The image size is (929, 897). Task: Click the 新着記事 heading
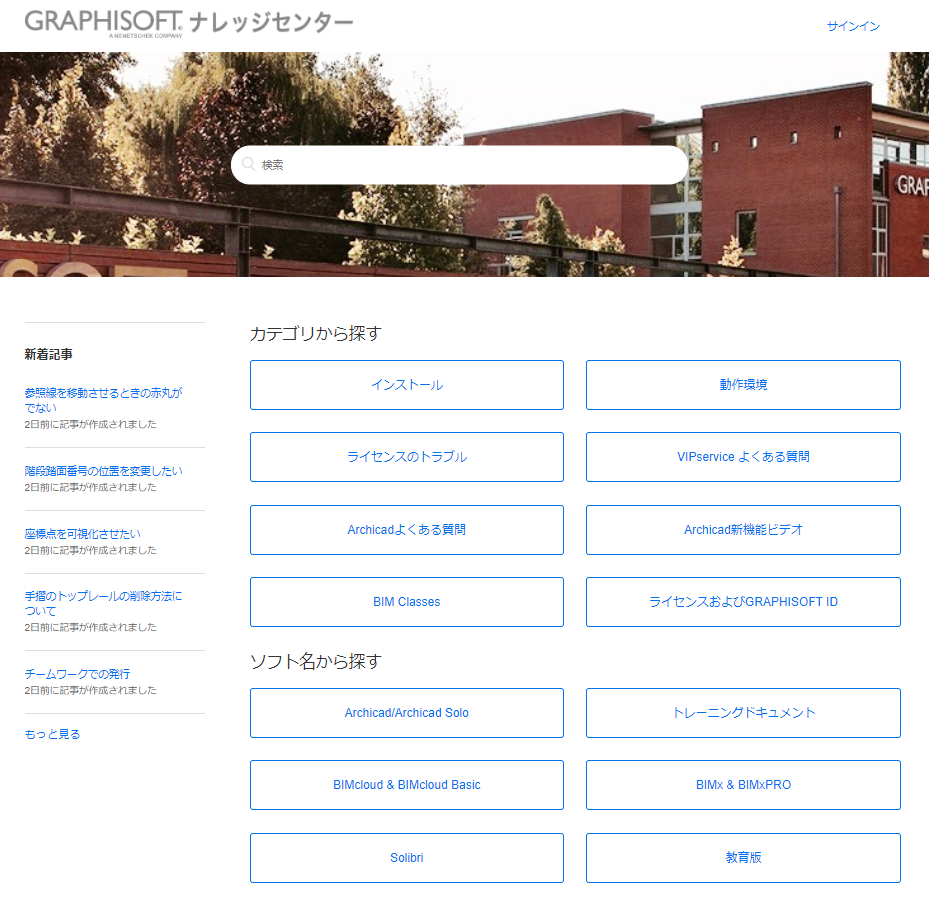49,354
